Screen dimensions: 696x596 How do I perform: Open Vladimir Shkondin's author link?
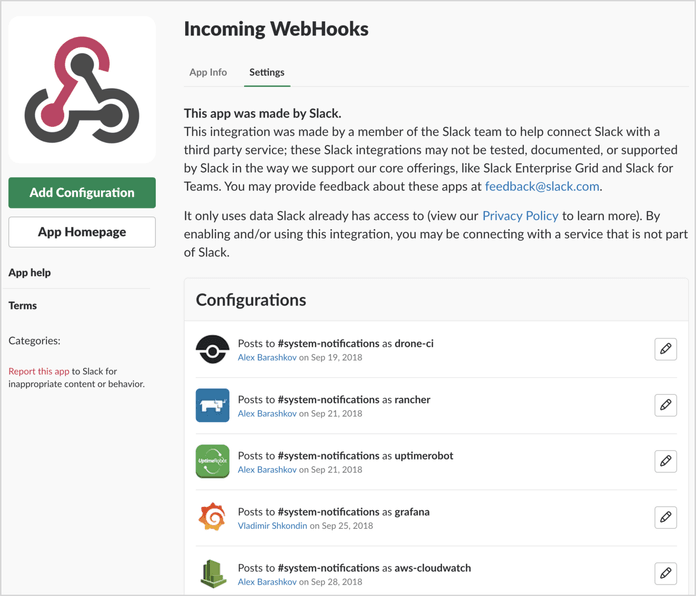point(272,525)
